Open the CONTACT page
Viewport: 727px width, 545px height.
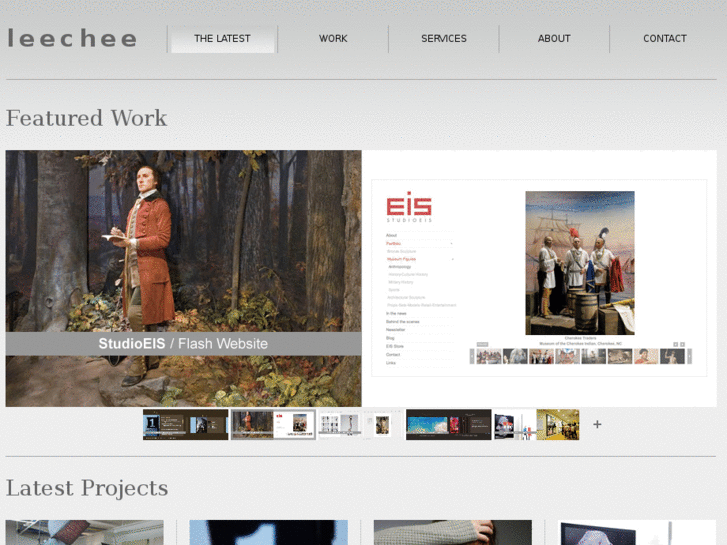point(664,39)
